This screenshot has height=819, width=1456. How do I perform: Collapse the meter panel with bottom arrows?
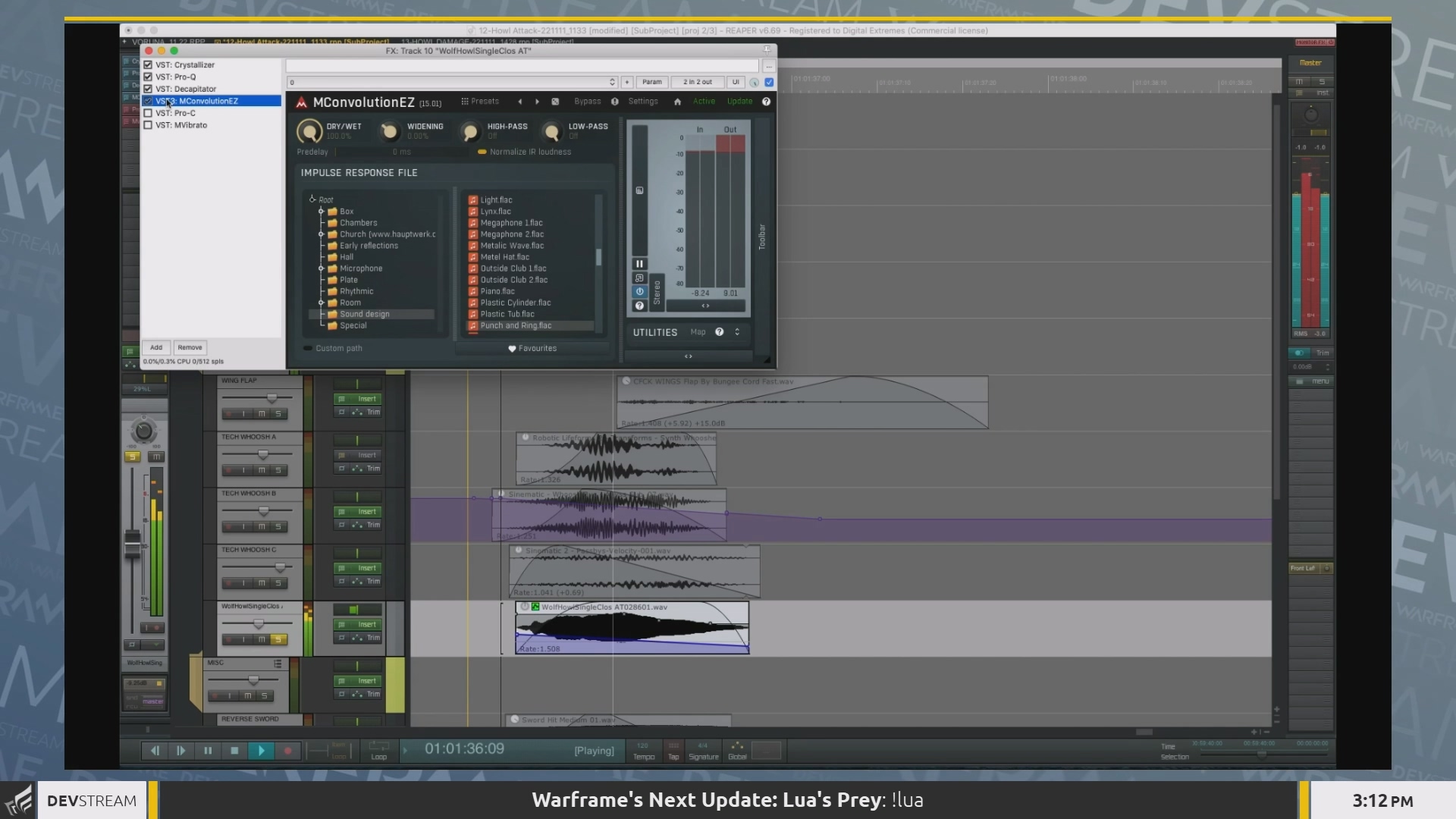pyautogui.click(x=689, y=356)
